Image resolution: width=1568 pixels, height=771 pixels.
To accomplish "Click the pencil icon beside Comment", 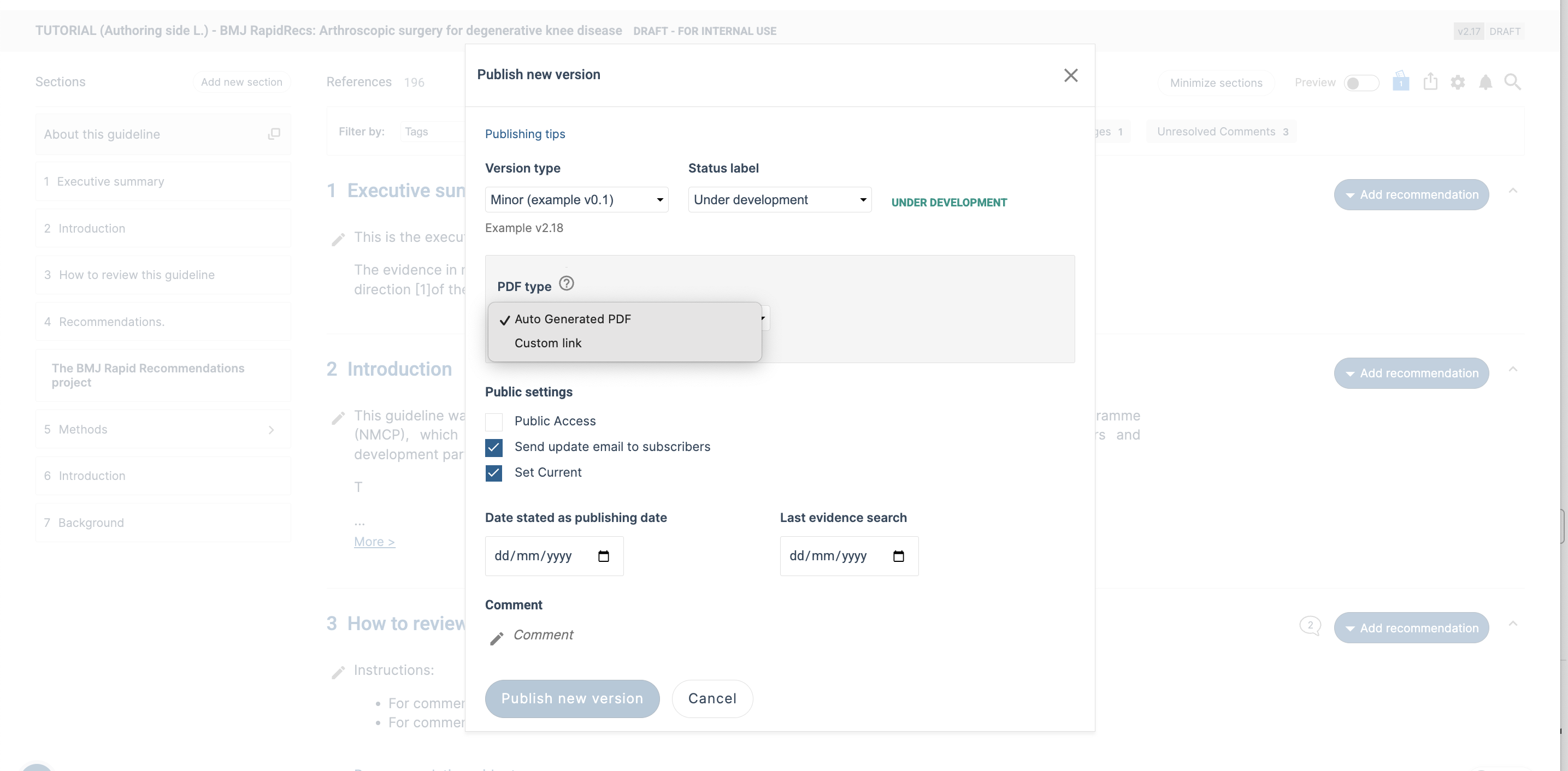I will (x=497, y=638).
